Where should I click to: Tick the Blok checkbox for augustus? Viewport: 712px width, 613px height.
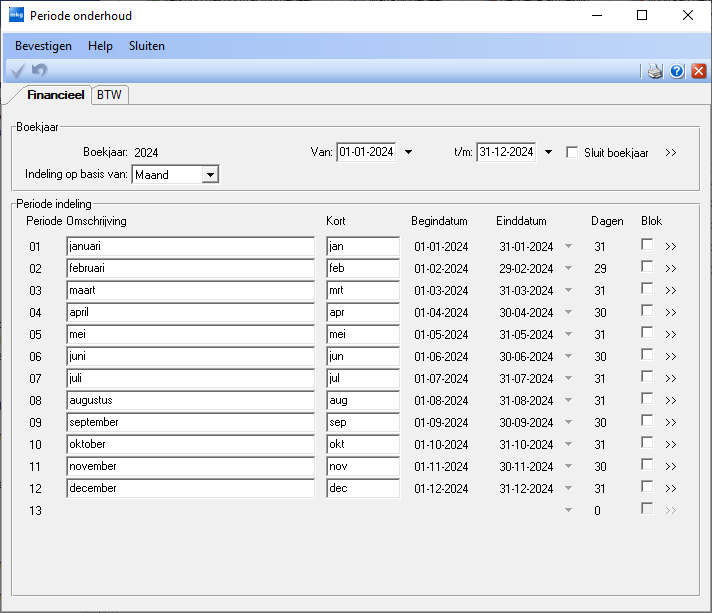[x=647, y=399]
